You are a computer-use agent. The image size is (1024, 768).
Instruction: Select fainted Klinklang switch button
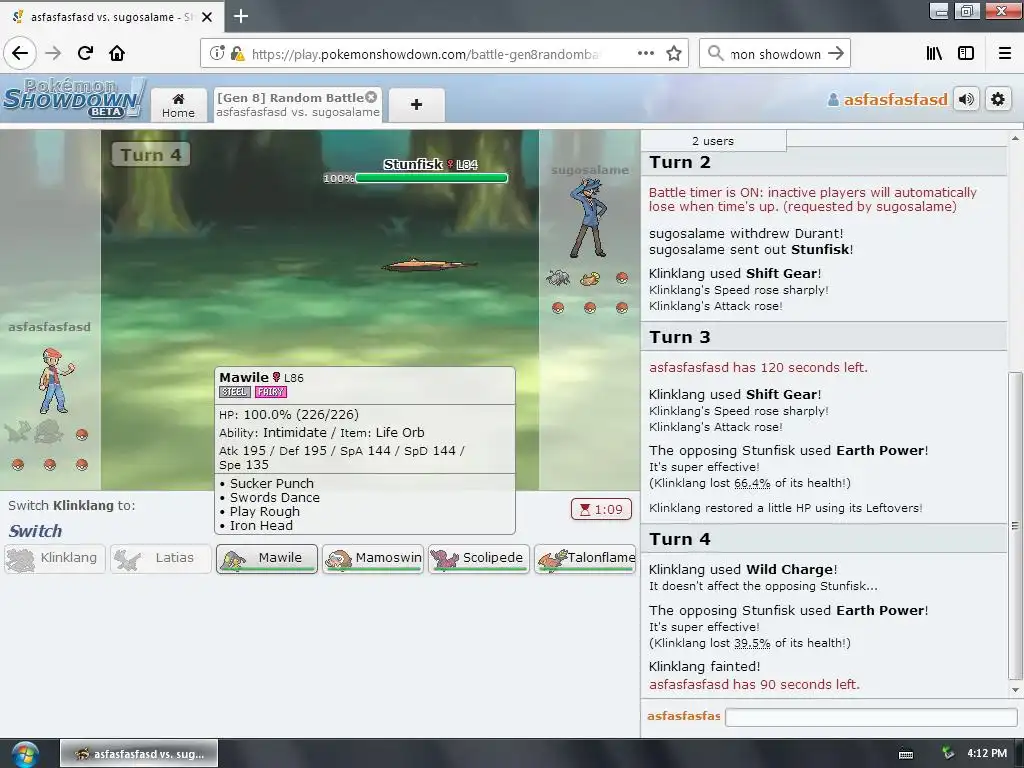55,559
